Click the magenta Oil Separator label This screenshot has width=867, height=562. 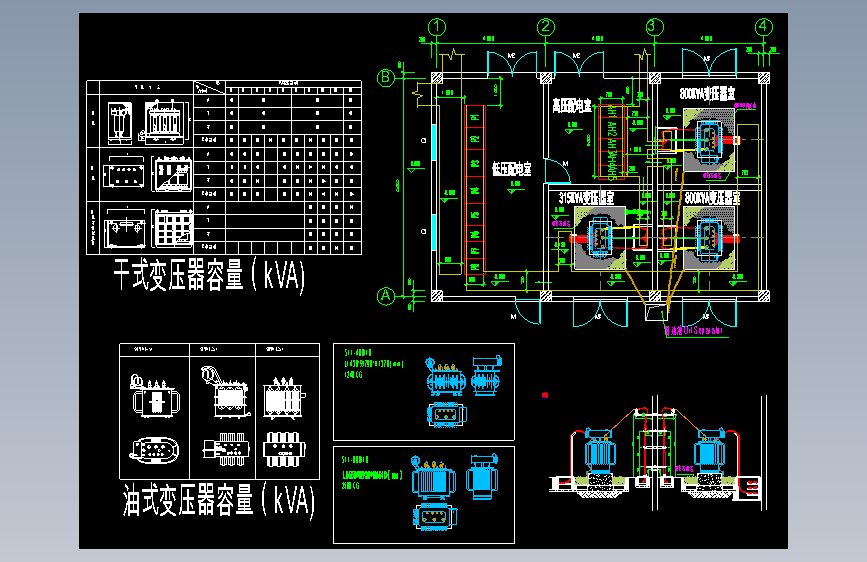[x=694, y=331]
